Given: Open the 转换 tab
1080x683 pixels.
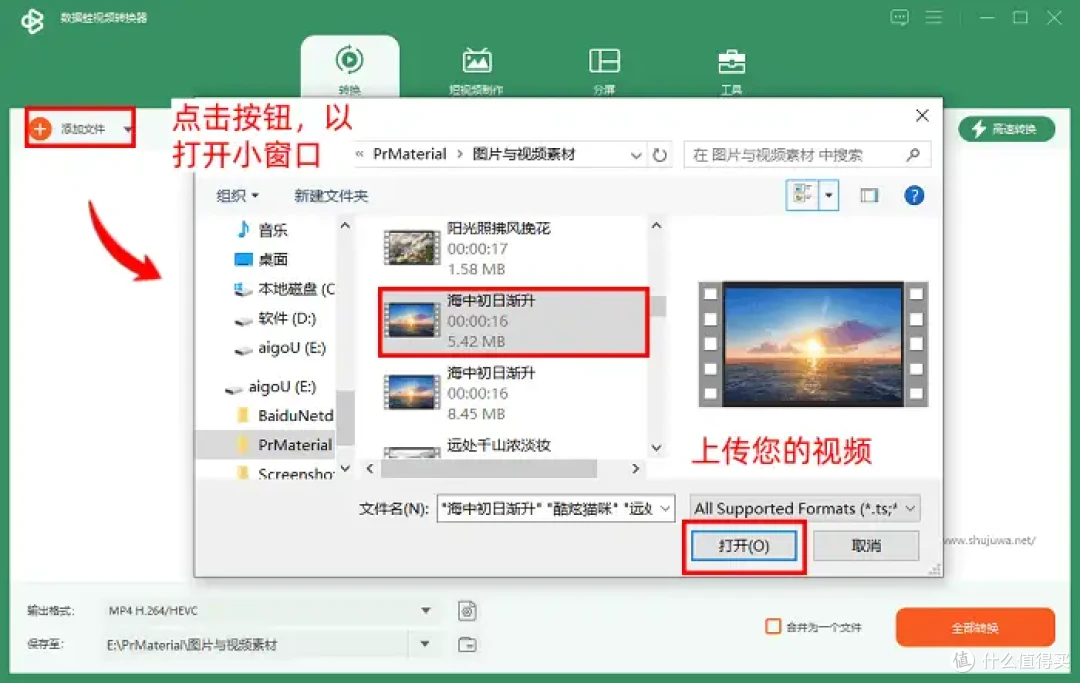Looking at the screenshot, I should pos(349,68).
